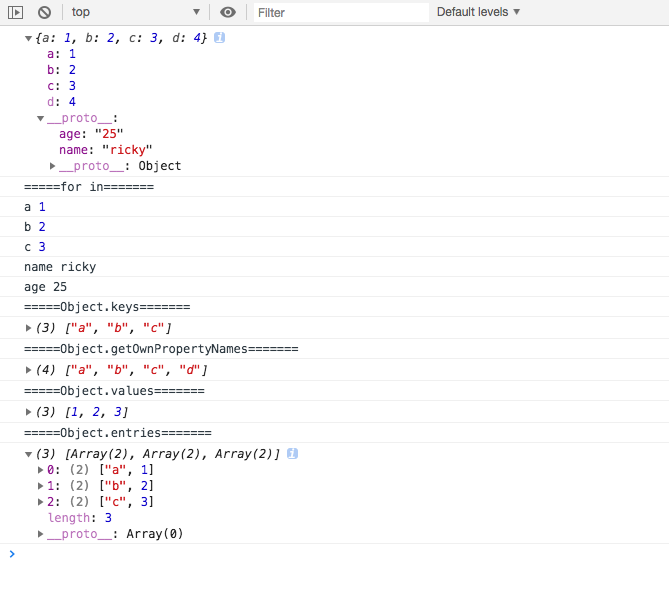Click the 'name ricky' log line
Viewport: 669px width, 599px height.
pos(60,267)
